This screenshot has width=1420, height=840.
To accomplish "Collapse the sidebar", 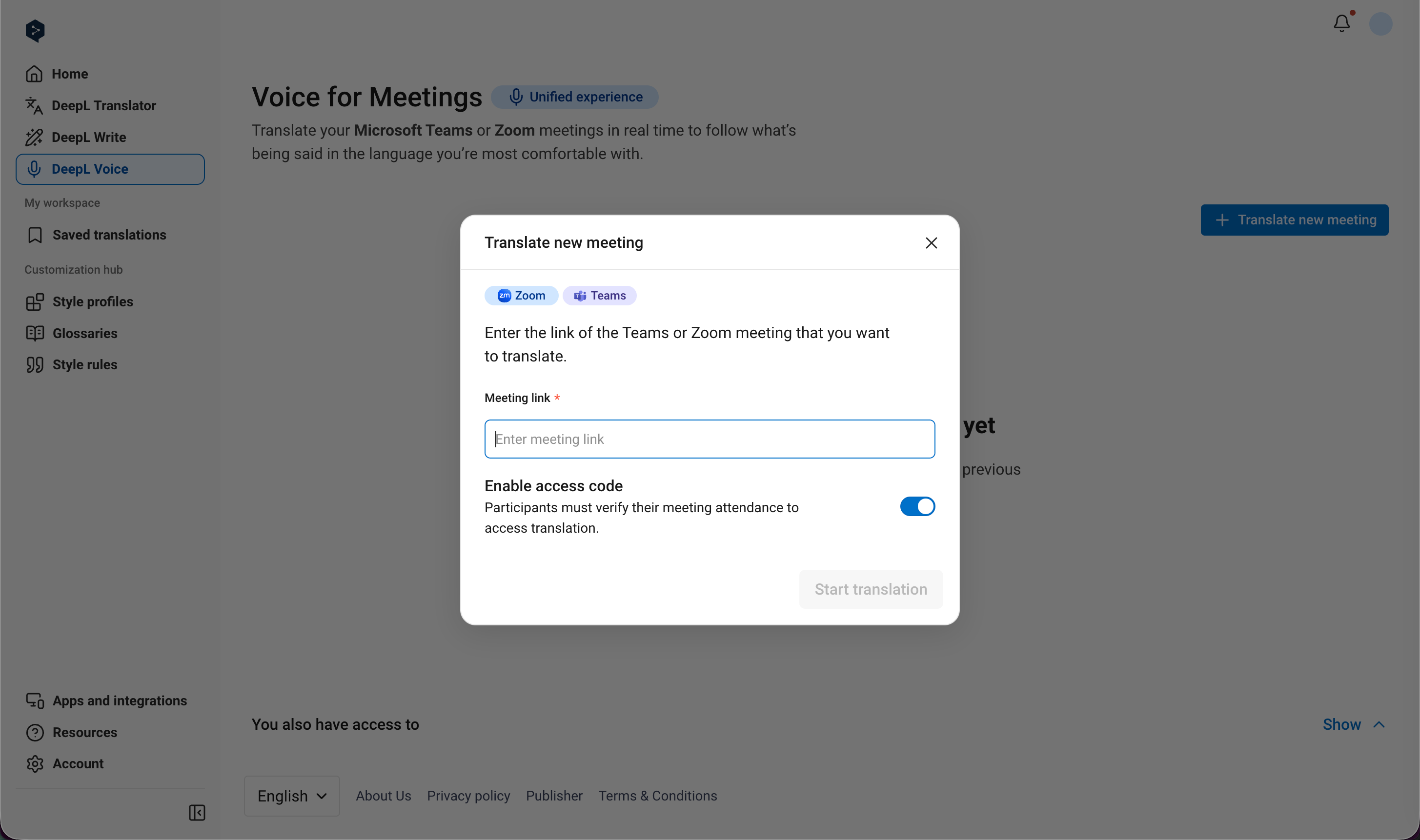I will pyautogui.click(x=197, y=813).
